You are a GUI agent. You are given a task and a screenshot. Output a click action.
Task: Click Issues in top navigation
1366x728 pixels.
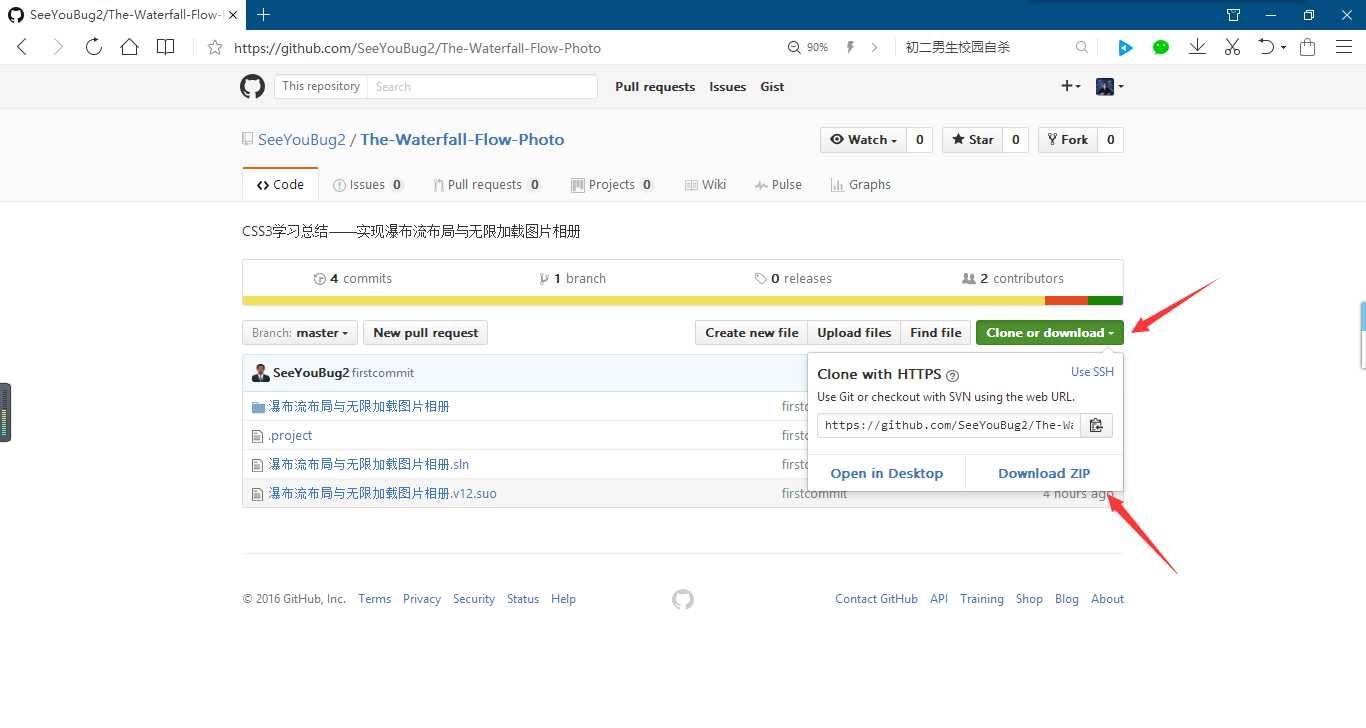click(728, 87)
